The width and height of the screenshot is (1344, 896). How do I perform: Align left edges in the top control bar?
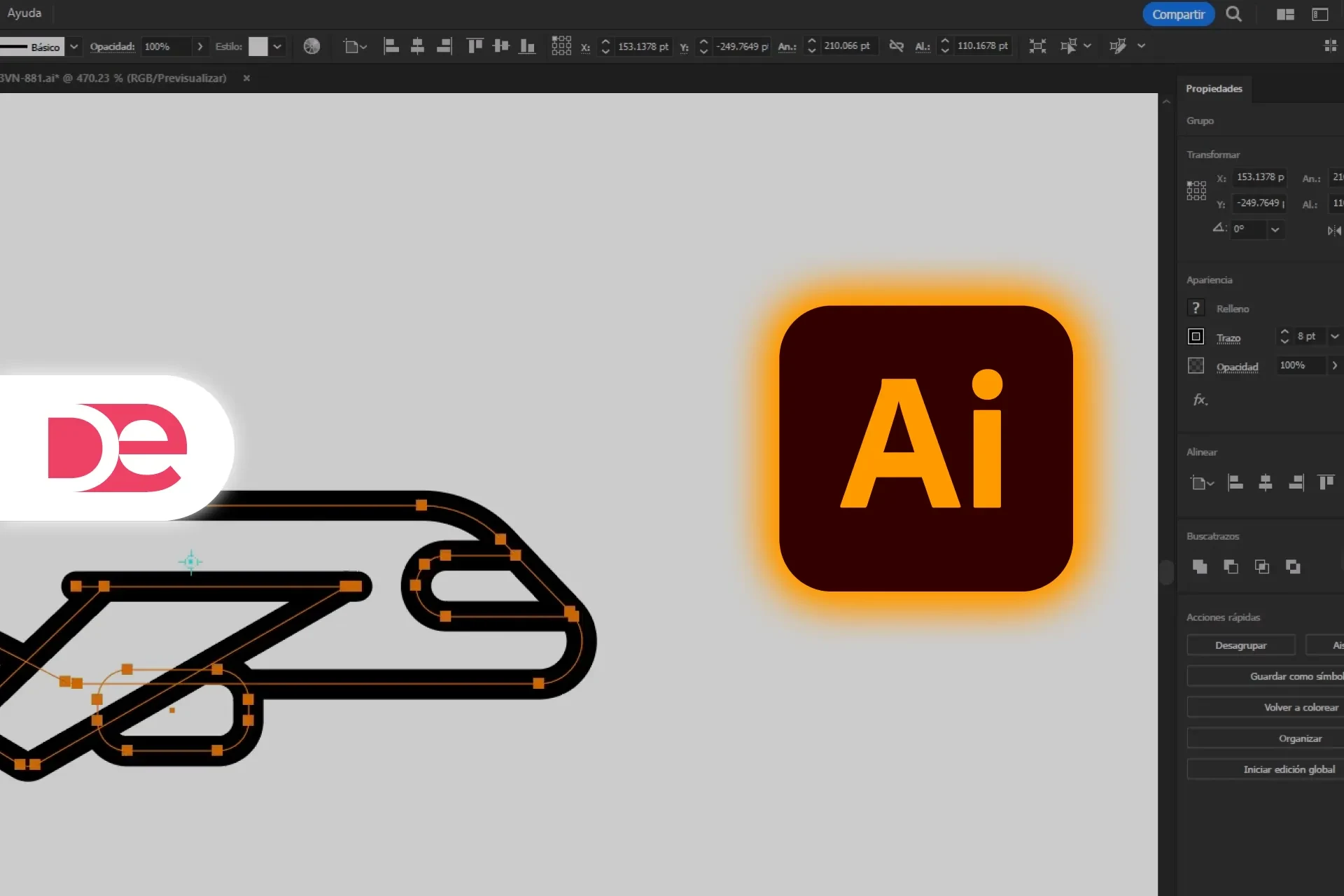tap(391, 46)
